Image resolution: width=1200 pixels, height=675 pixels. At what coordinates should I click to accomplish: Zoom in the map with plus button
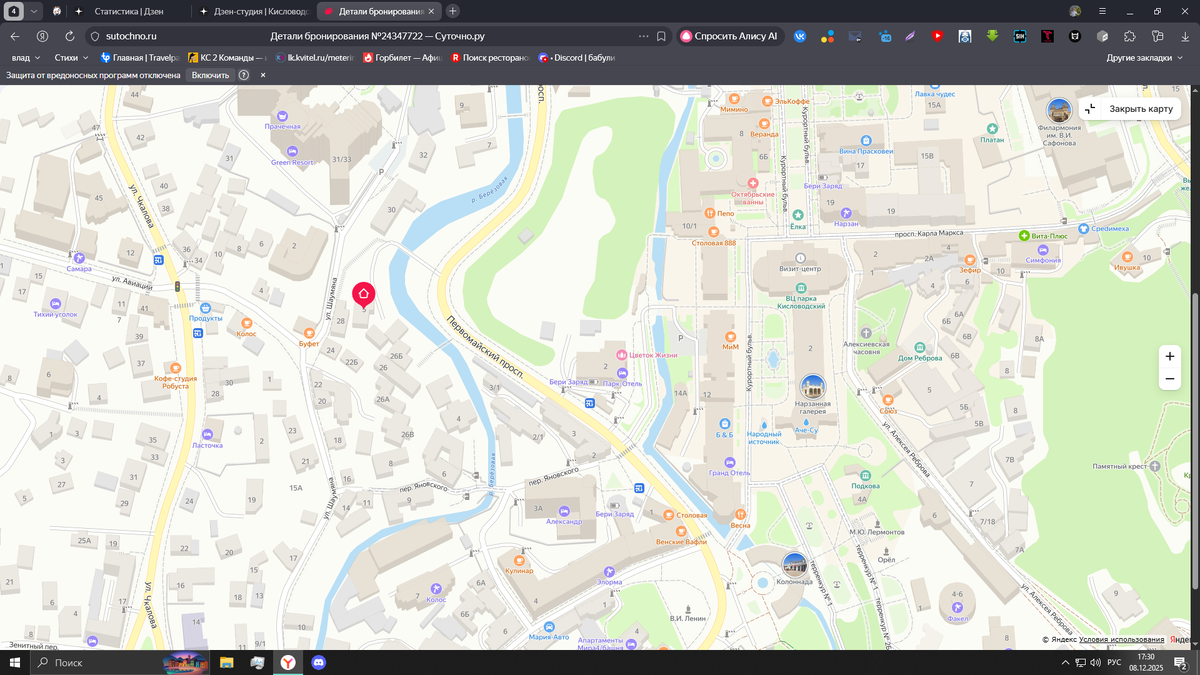1169,356
